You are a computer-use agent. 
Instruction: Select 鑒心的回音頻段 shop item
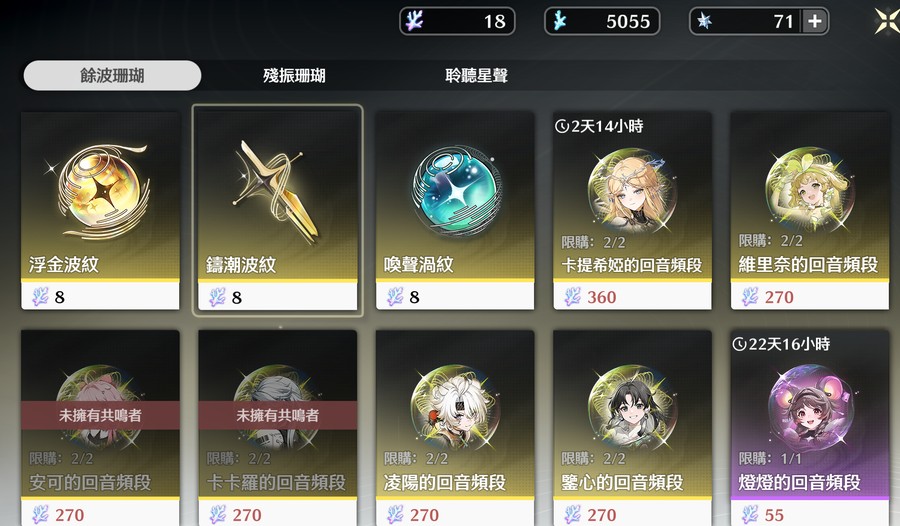tap(632, 428)
